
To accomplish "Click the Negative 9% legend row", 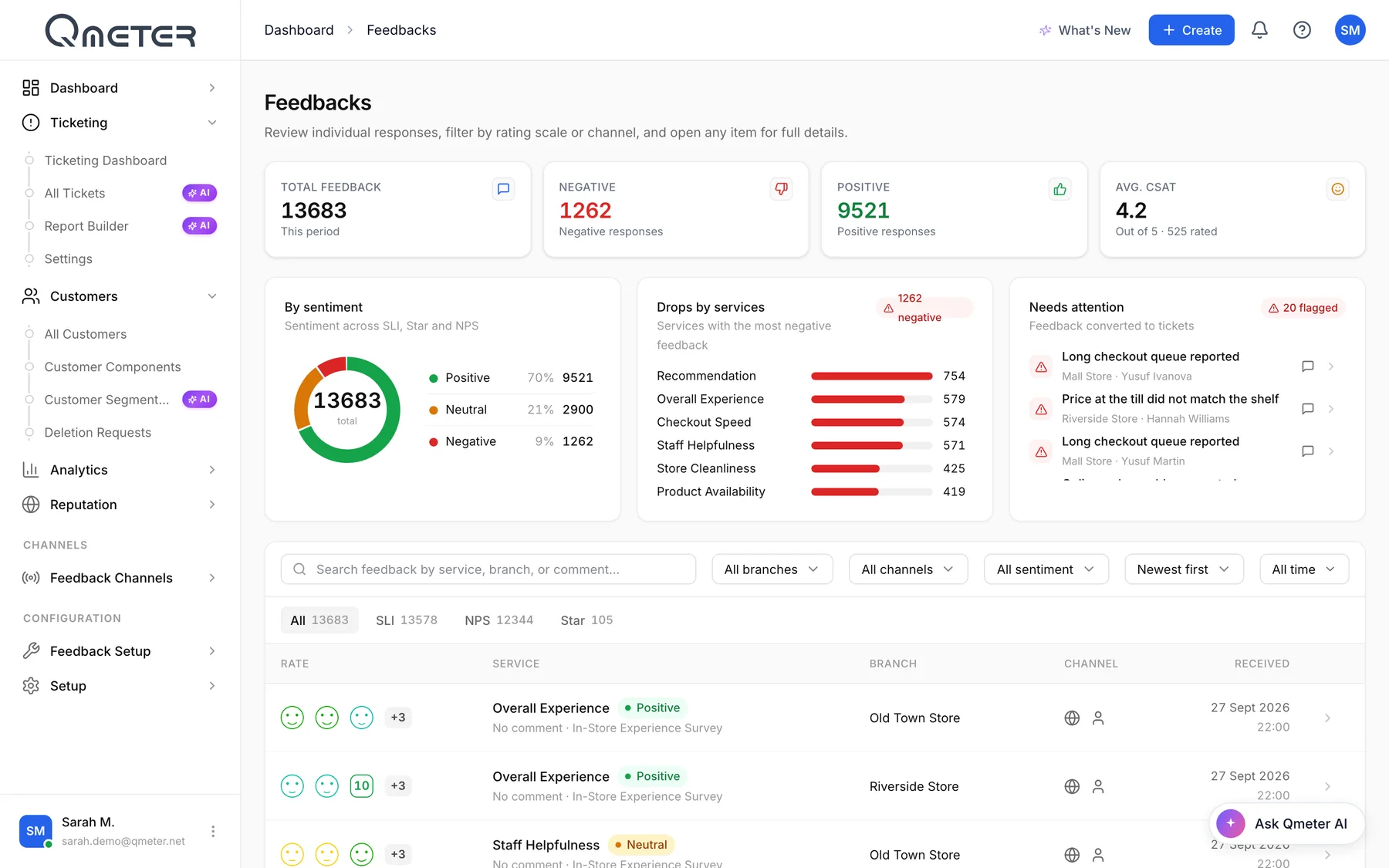I will pyautogui.click(x=511, y=441).
